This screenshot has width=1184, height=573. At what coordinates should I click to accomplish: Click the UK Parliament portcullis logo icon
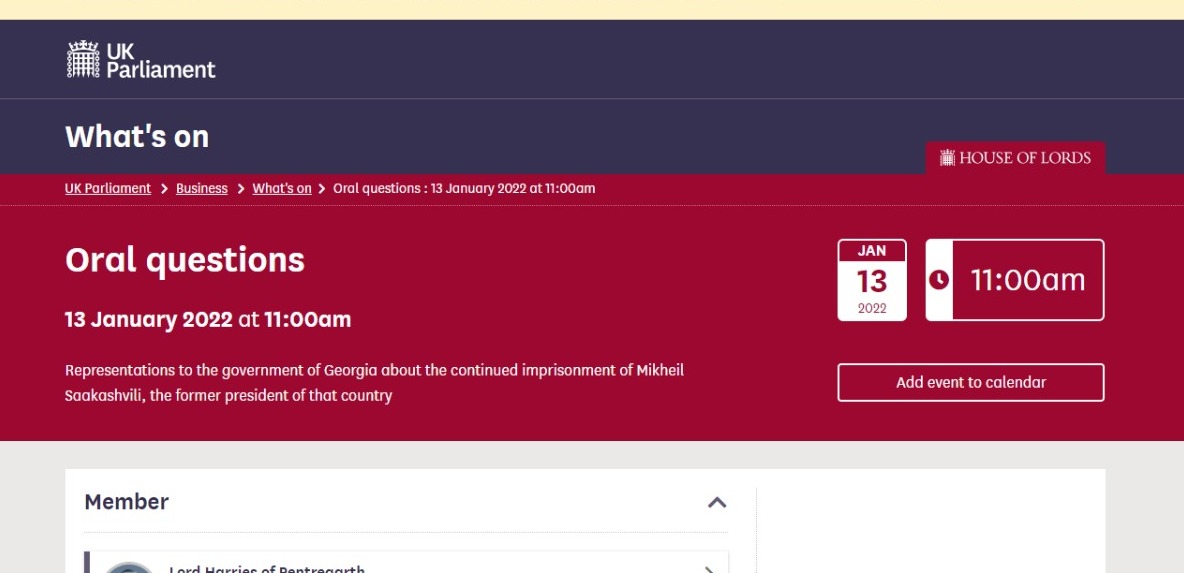click(83, 59)
